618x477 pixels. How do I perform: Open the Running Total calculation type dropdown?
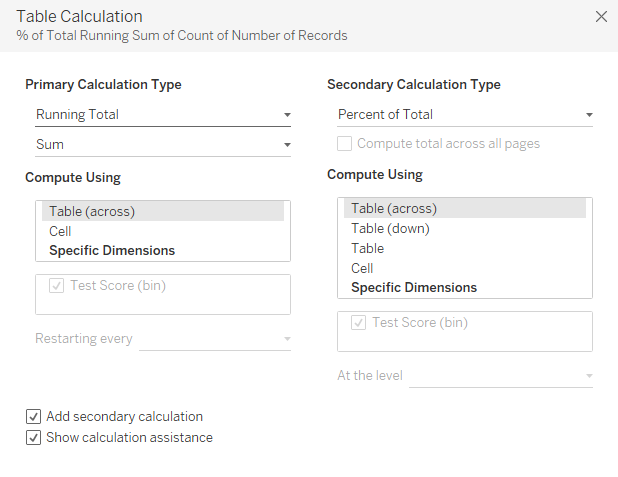[x=162, y=115]
